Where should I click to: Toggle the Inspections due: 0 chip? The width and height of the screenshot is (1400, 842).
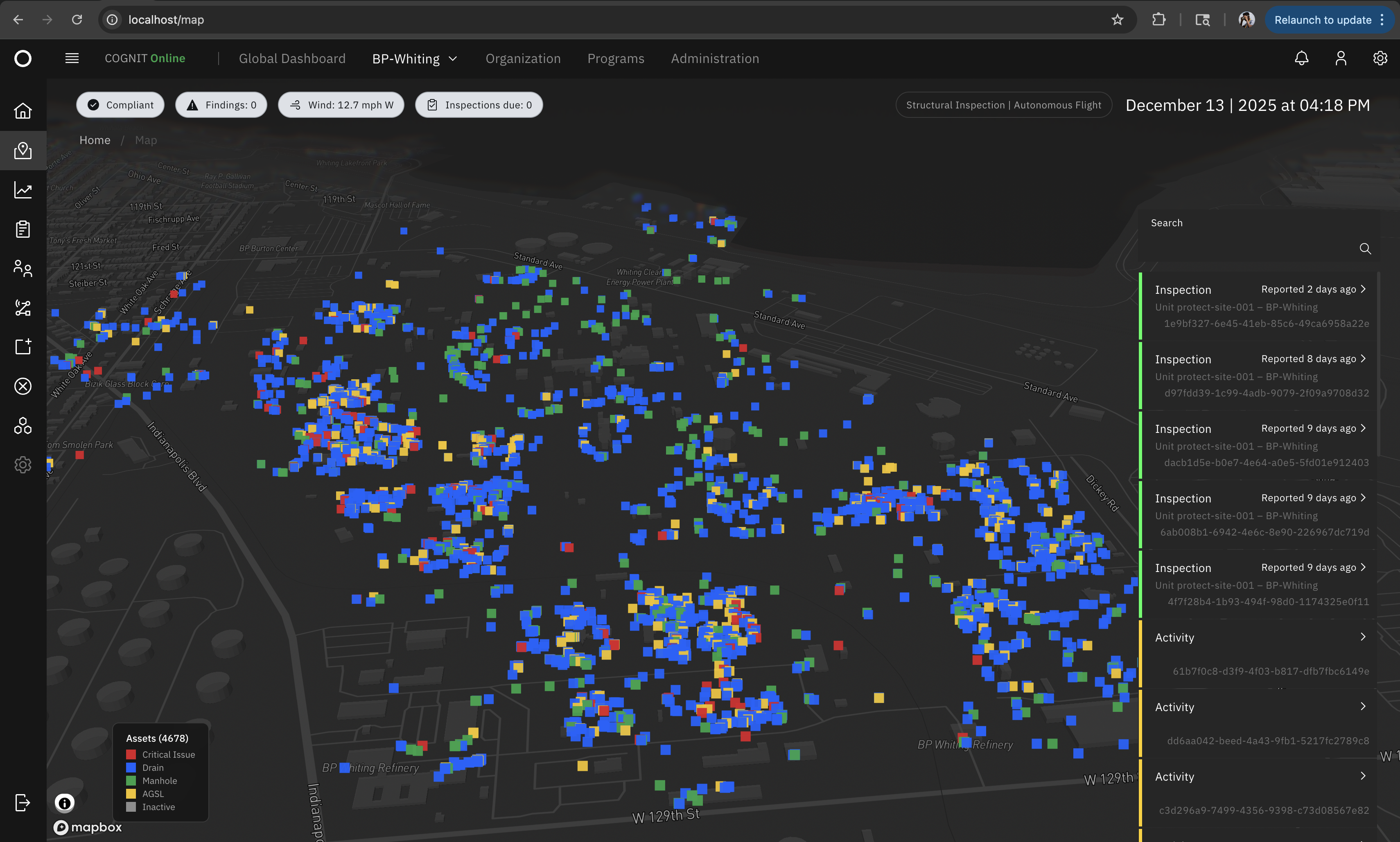[x=479, y=104]
